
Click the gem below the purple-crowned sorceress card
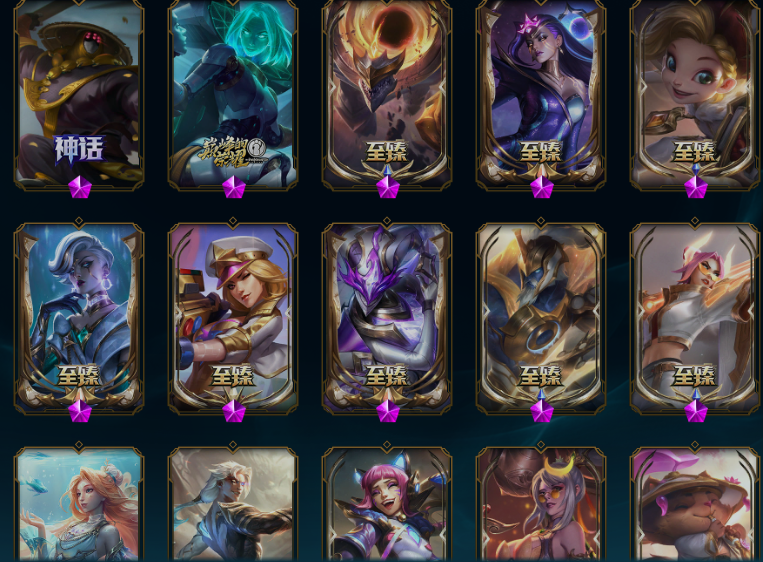(x=542, y=187)
